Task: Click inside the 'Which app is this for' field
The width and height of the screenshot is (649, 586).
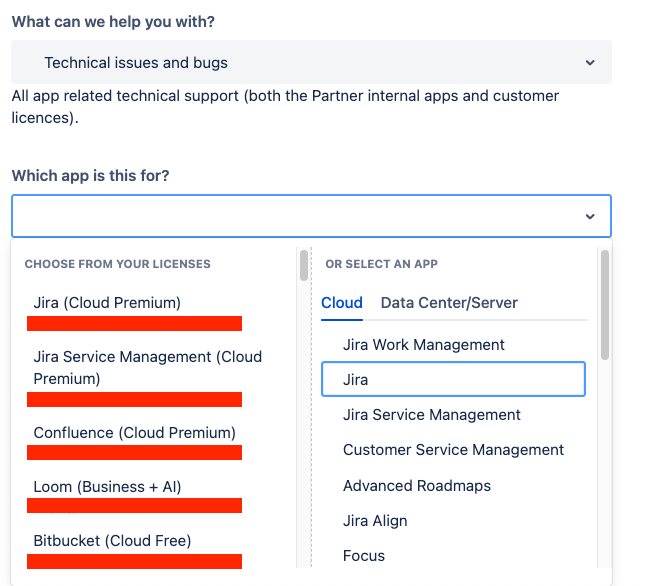Action: (x=311, y=216)
